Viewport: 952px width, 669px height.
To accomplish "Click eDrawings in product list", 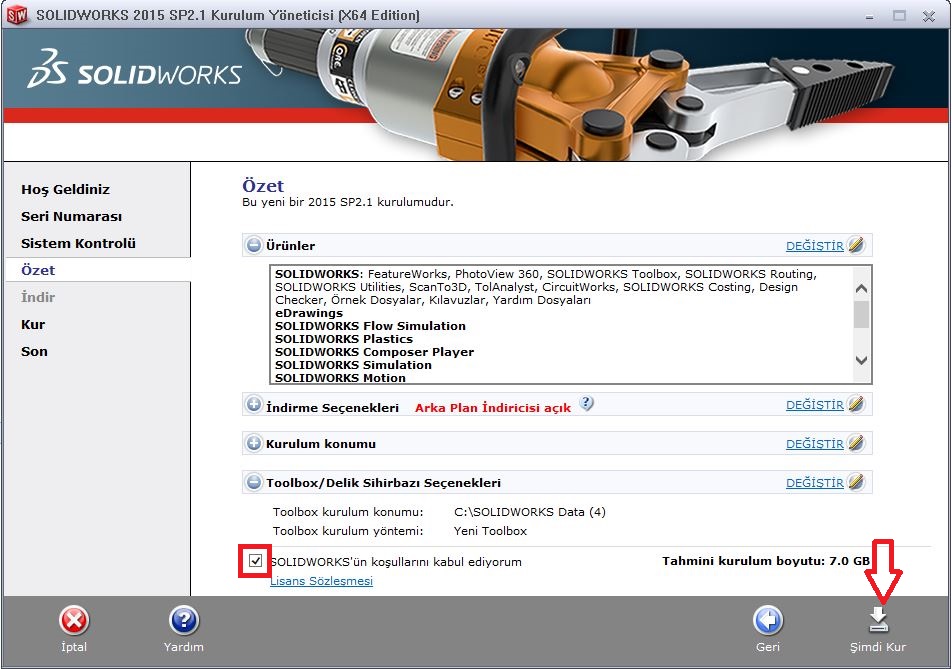I will coord(309,313).
